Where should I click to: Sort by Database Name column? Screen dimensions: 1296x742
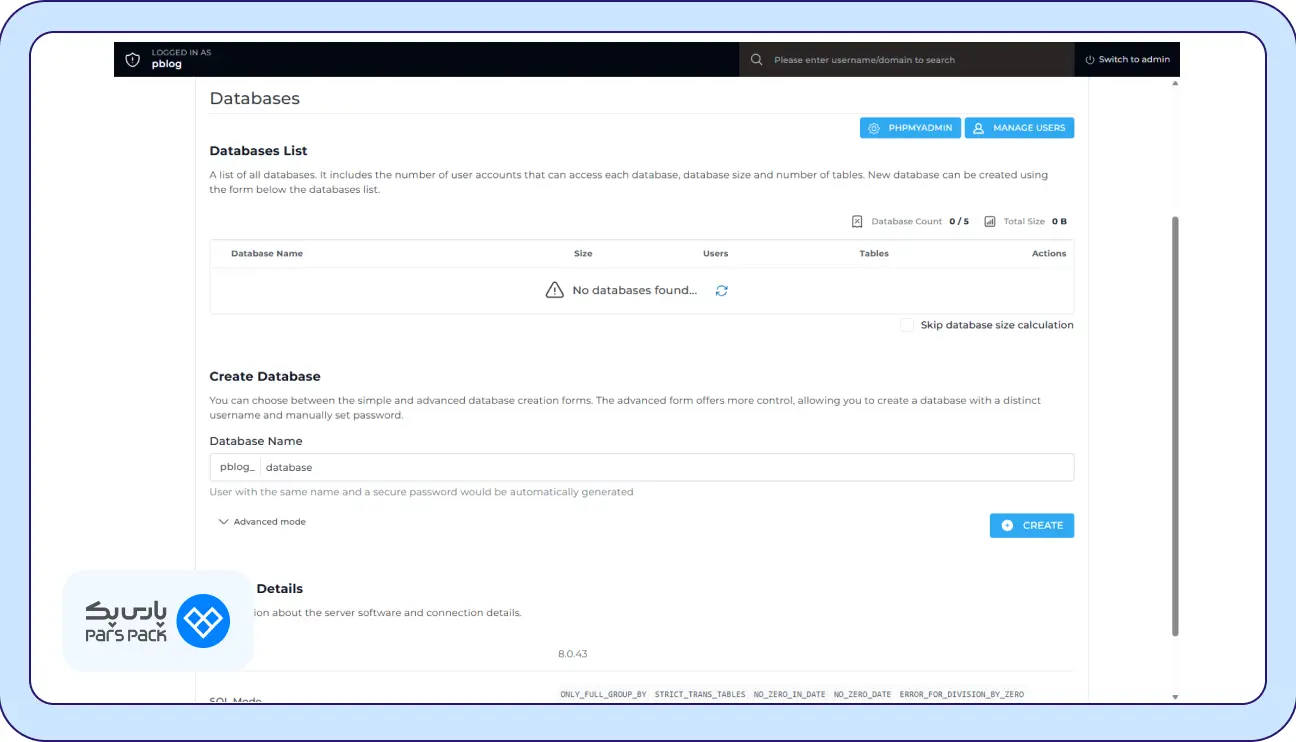[x=267, y=254]
